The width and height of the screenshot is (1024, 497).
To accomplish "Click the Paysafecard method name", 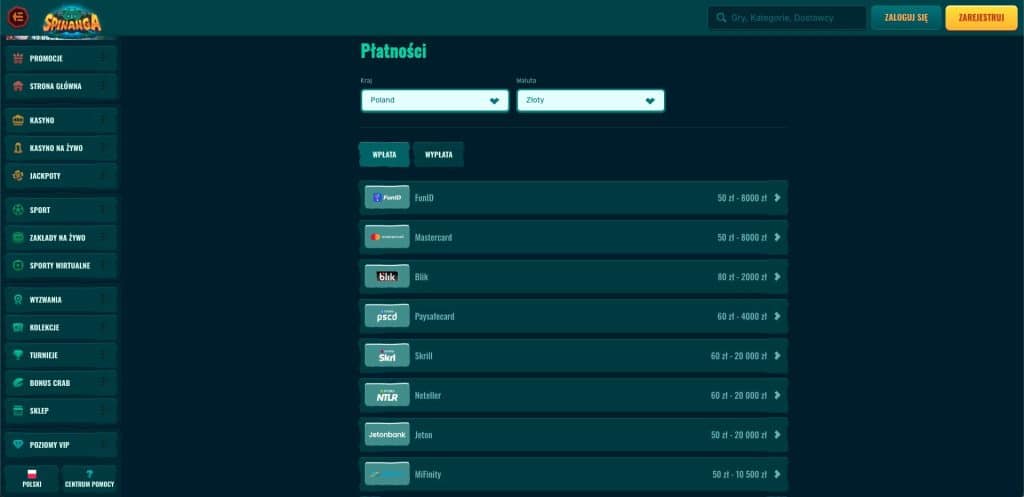I will [434, 316].
